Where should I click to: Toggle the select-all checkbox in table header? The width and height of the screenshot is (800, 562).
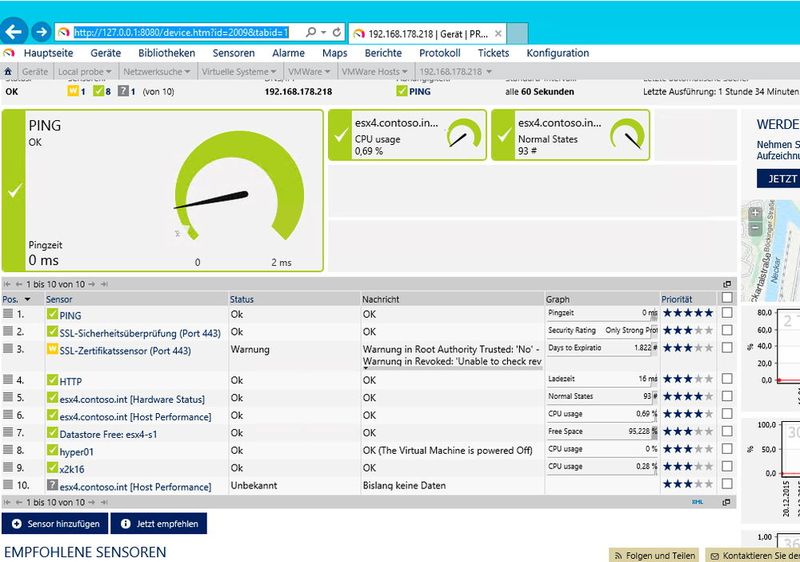727,298
